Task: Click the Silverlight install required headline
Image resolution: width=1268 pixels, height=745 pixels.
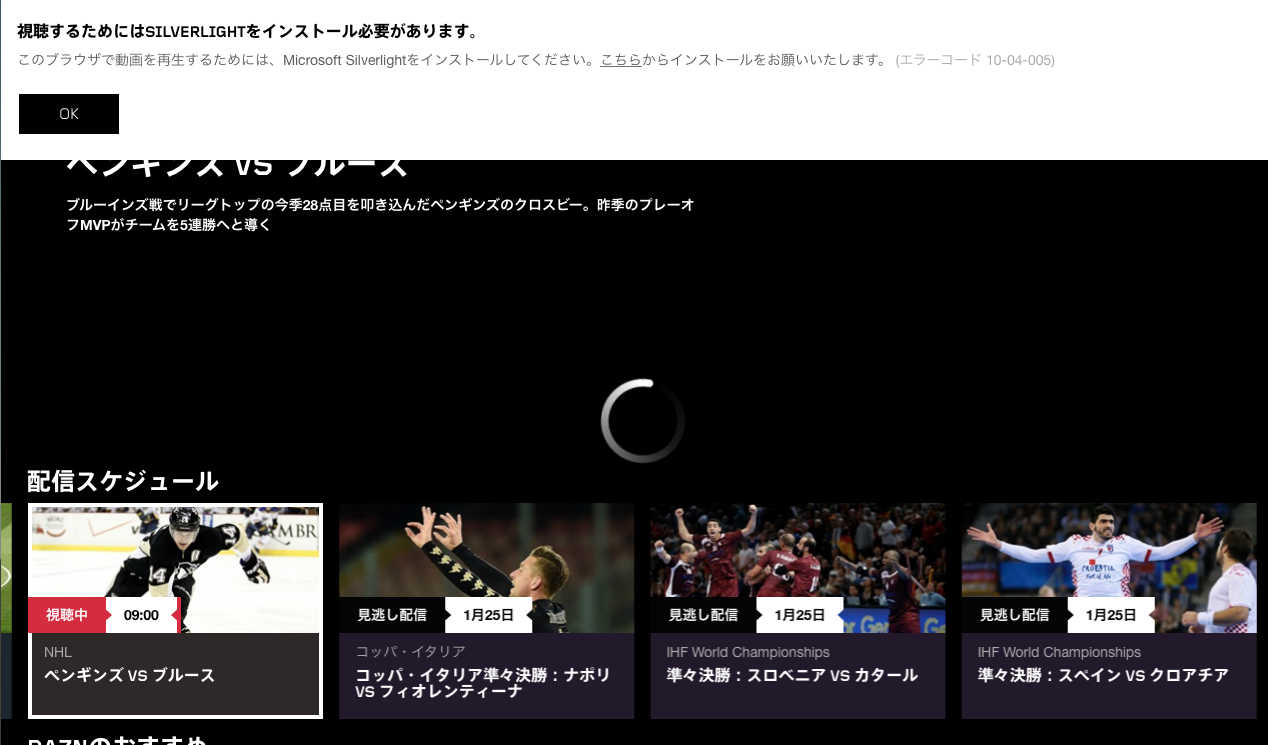Action: coord(249,32)
